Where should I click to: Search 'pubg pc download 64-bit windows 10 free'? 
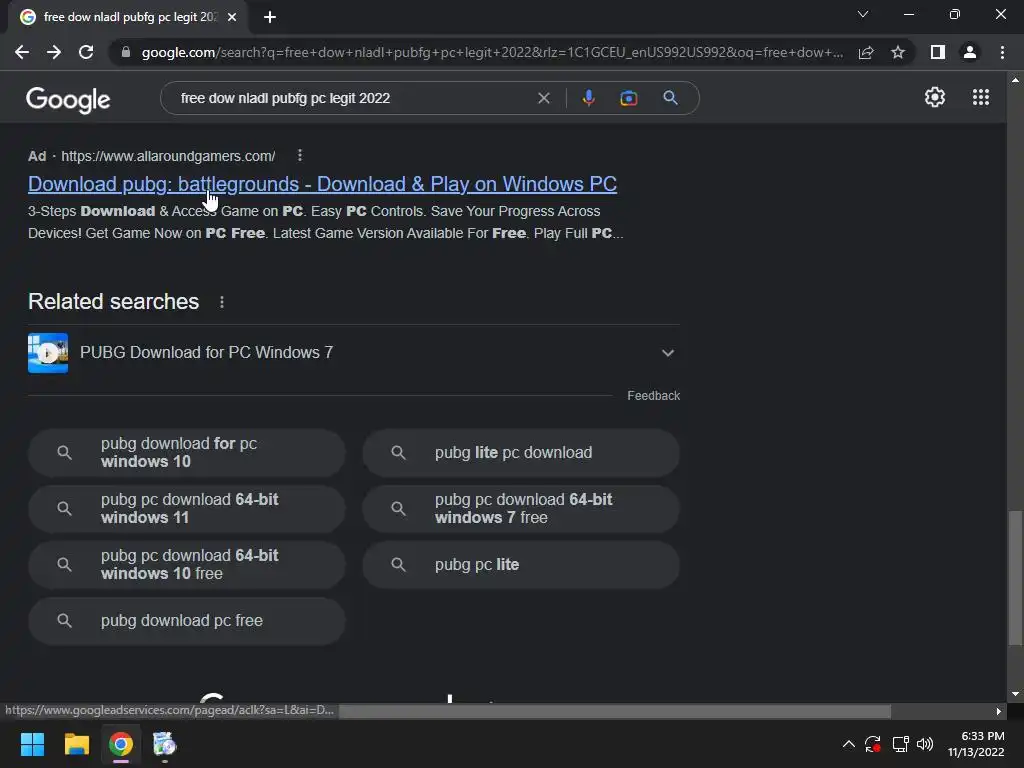187,565
